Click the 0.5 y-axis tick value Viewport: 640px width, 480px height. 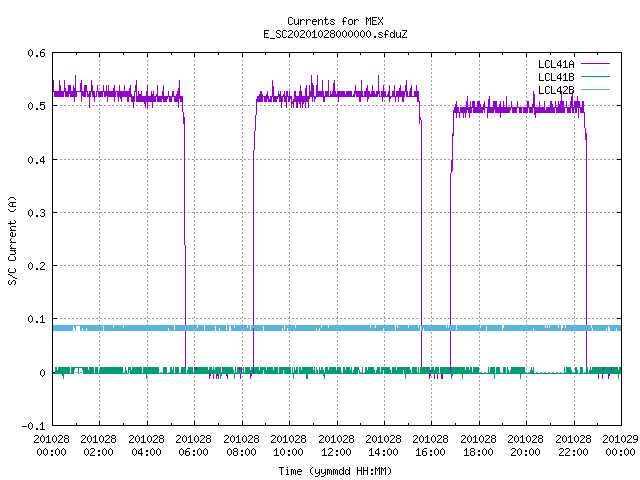coord(36,106)
